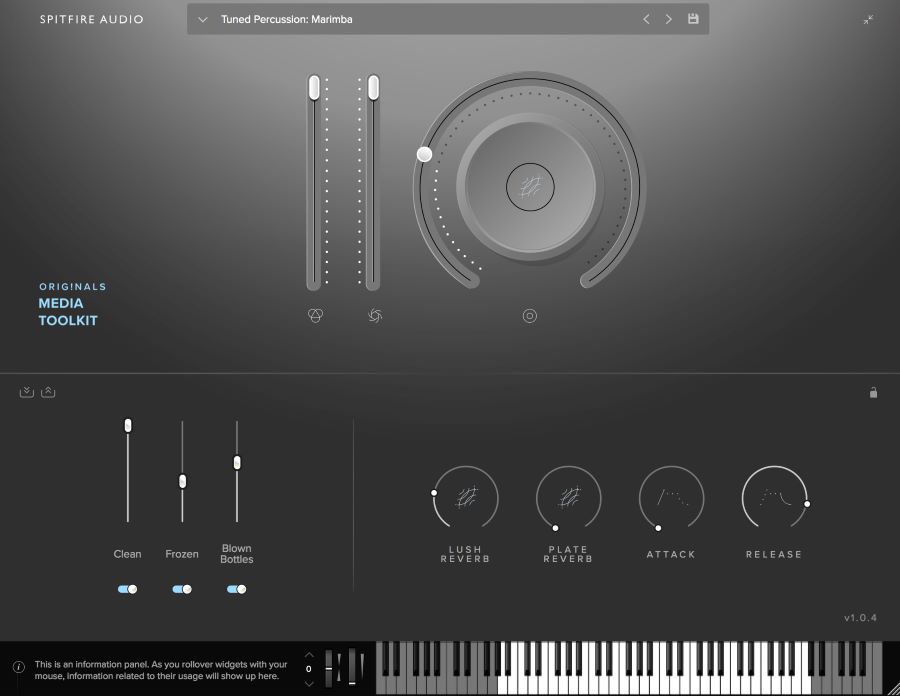
Task: Click the Frozen label
Action: pyautogui.click(x=182, y=554)
